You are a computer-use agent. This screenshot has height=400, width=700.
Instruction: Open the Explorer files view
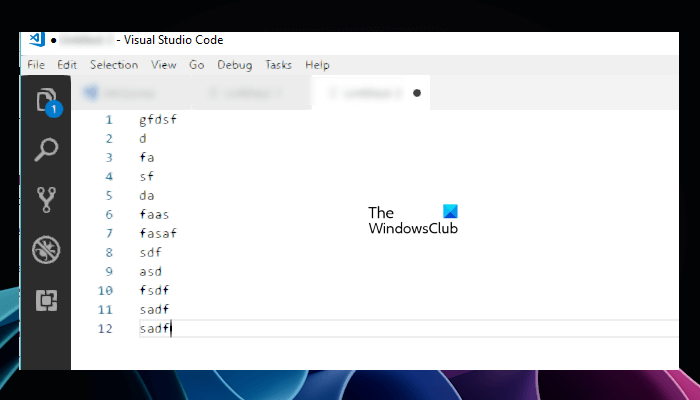[48, 102]
